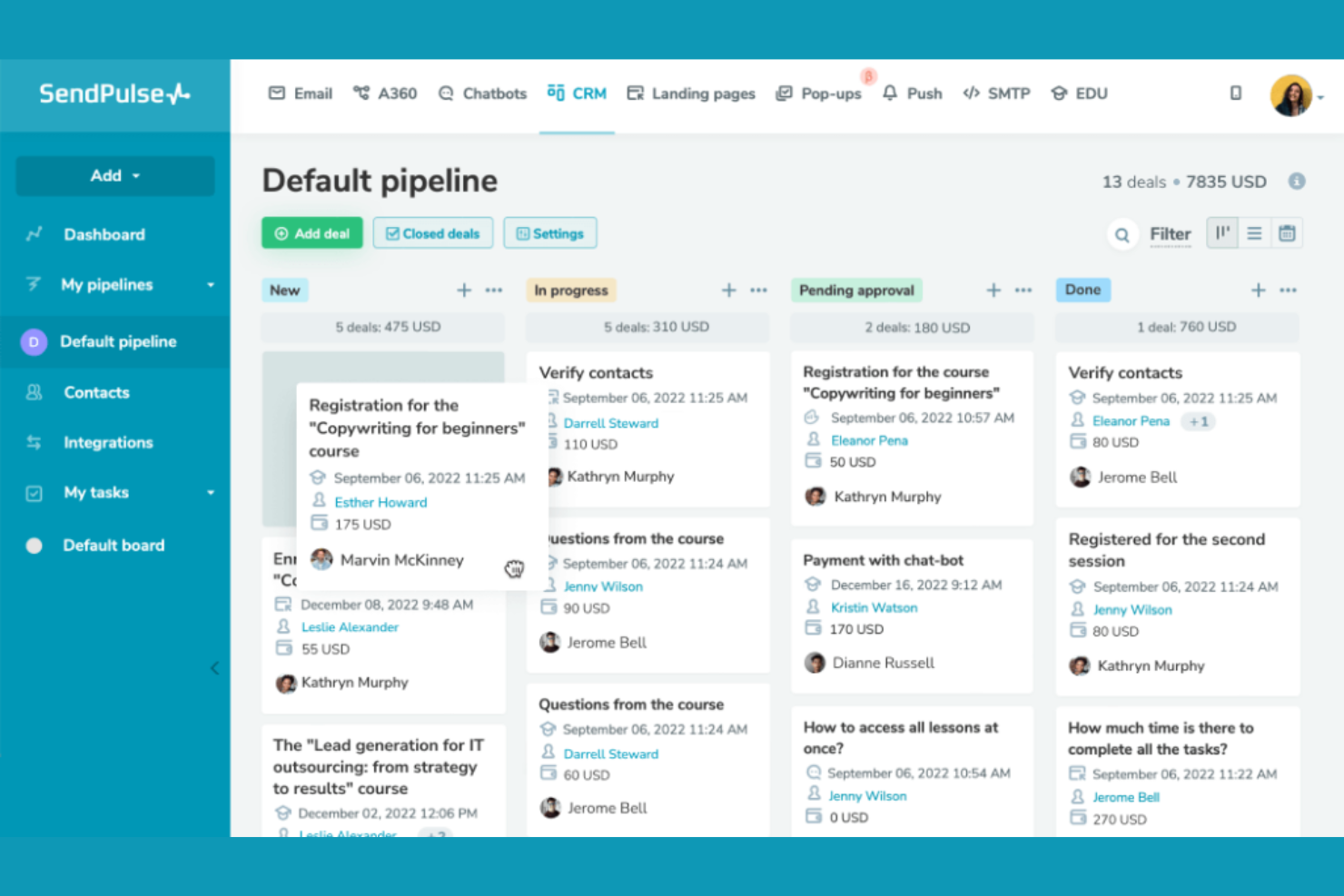Click the mobile device icon in header
This screenshot has width=1344, height=896.
click(1236, 94)
